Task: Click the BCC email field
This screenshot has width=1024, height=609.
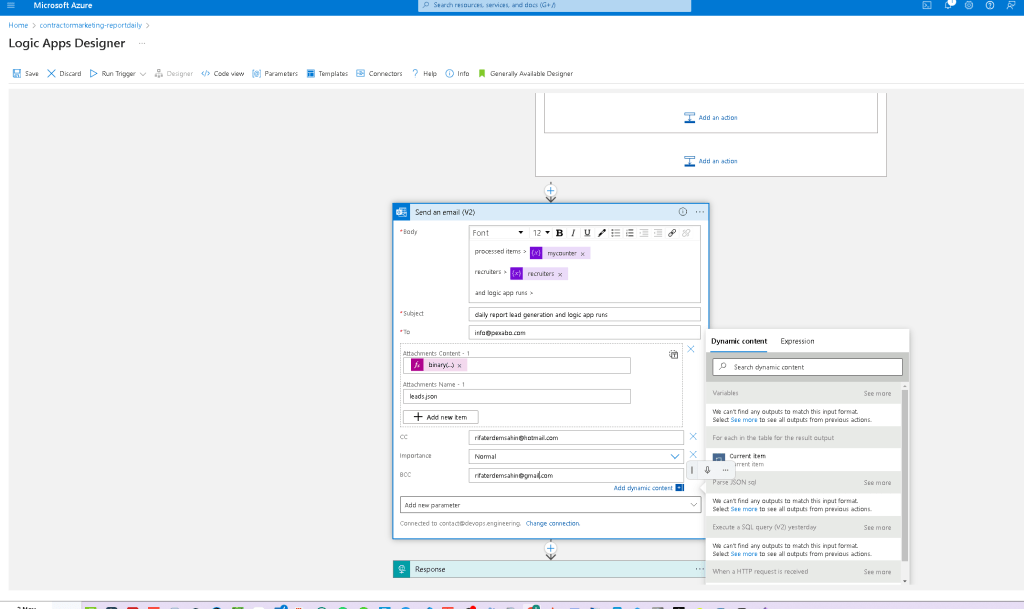Action: 576,475
